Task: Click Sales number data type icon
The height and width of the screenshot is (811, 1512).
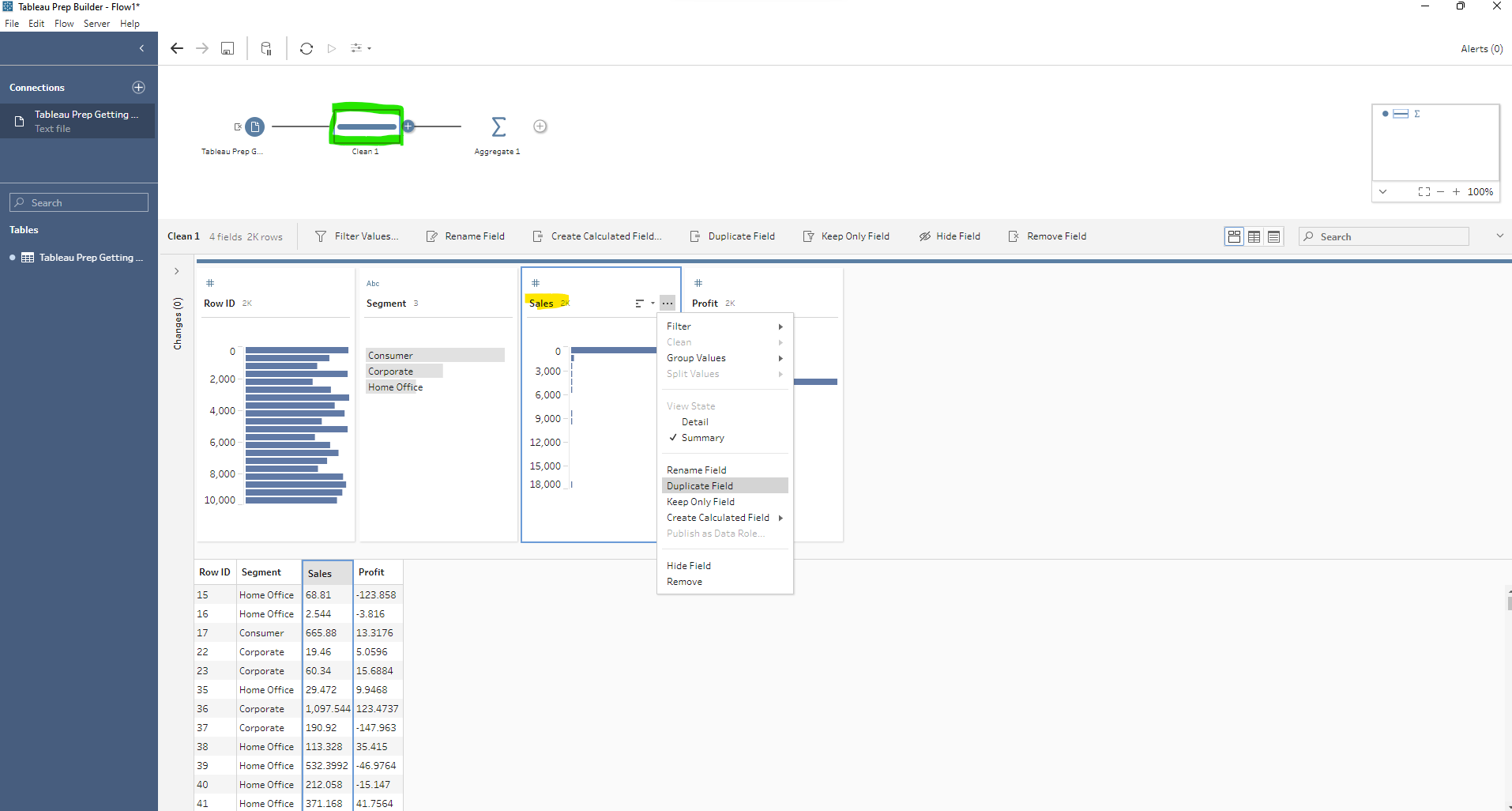Action: 536,283
